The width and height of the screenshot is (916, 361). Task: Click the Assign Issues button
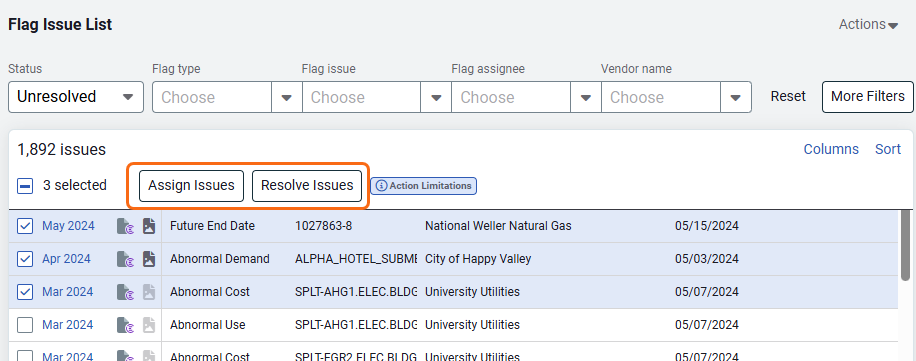click(x=191, y=186)
